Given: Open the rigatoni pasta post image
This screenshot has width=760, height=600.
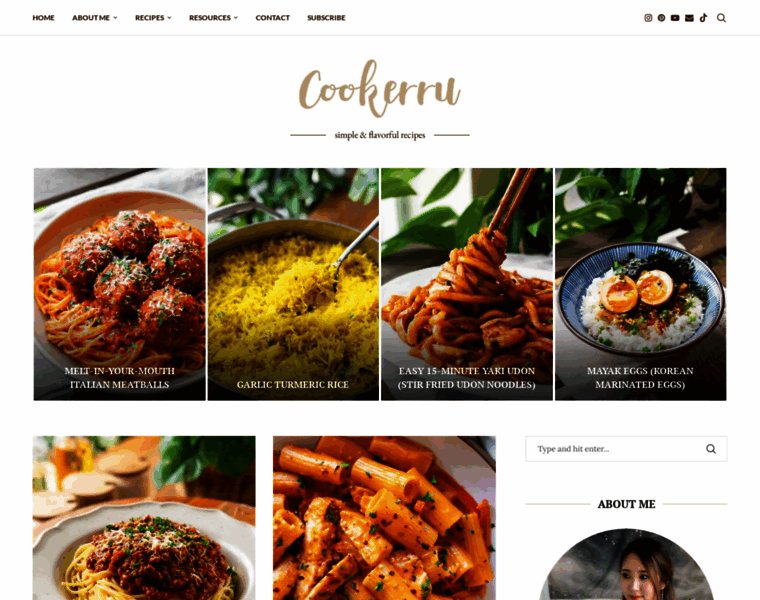Looking at the screenshot, I should 384,518.
